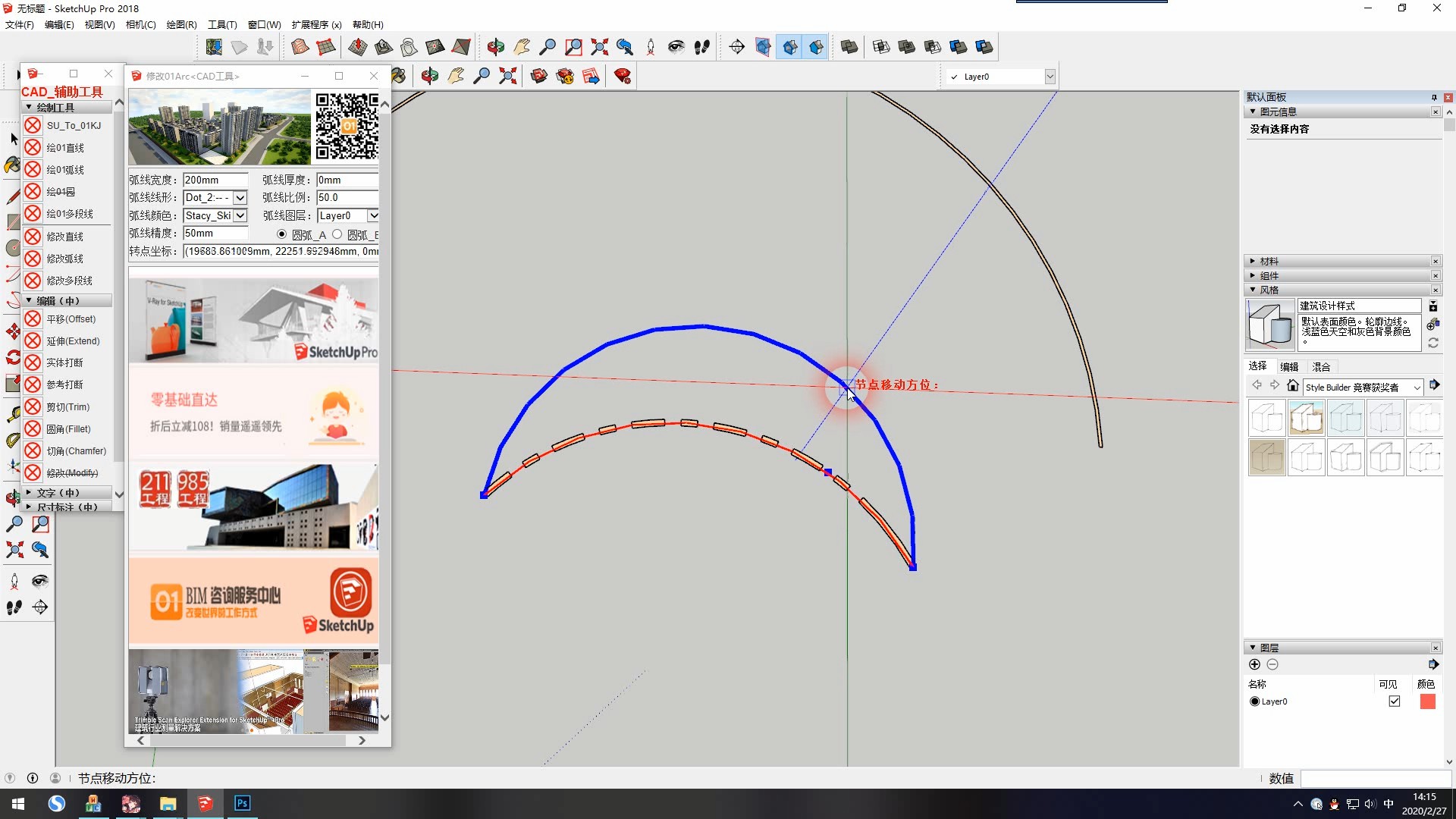
Task: Toggle Layer0 visibility checkbox
Action: point(1394,701)
